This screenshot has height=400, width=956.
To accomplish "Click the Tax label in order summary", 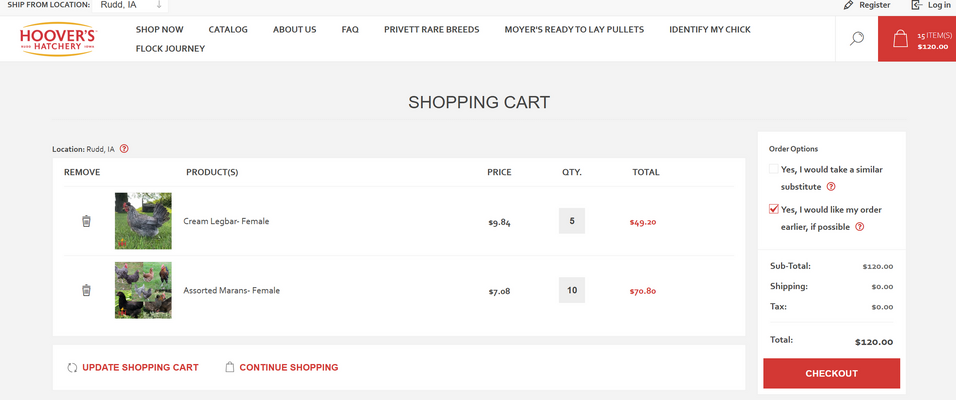I will pyautogui.click(x=778, y=306).
